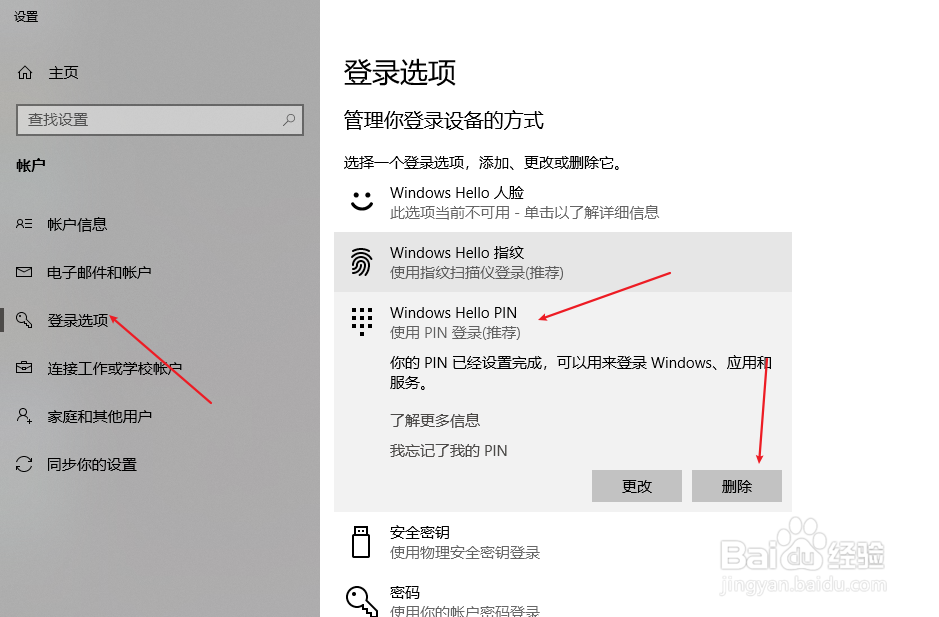Click the magnifier search icon
The width and height of the screenshot is (939, 617).
pos(289,120)
